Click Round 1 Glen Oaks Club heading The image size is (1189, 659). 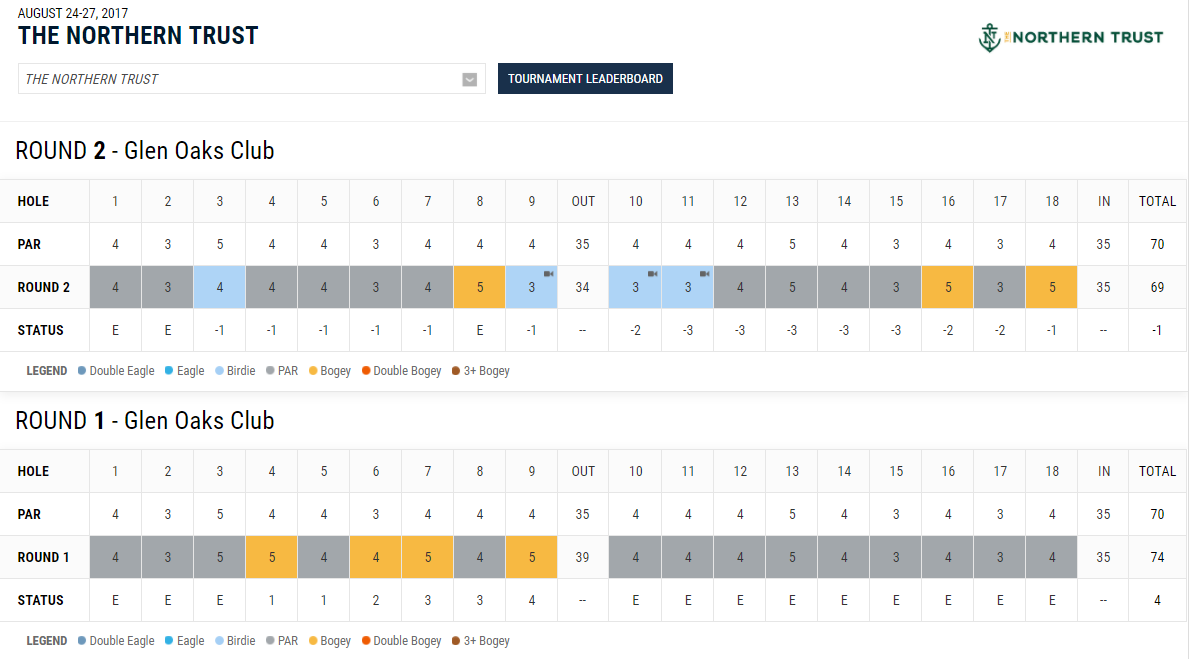pyautogui.click(x=145, y=421)
